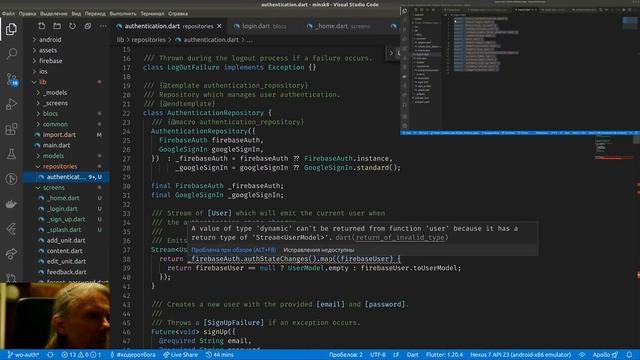640x360 pixels.
Task: Open the errors and warnings counter (13, 0, 1)
Action: tap(81, 355)
